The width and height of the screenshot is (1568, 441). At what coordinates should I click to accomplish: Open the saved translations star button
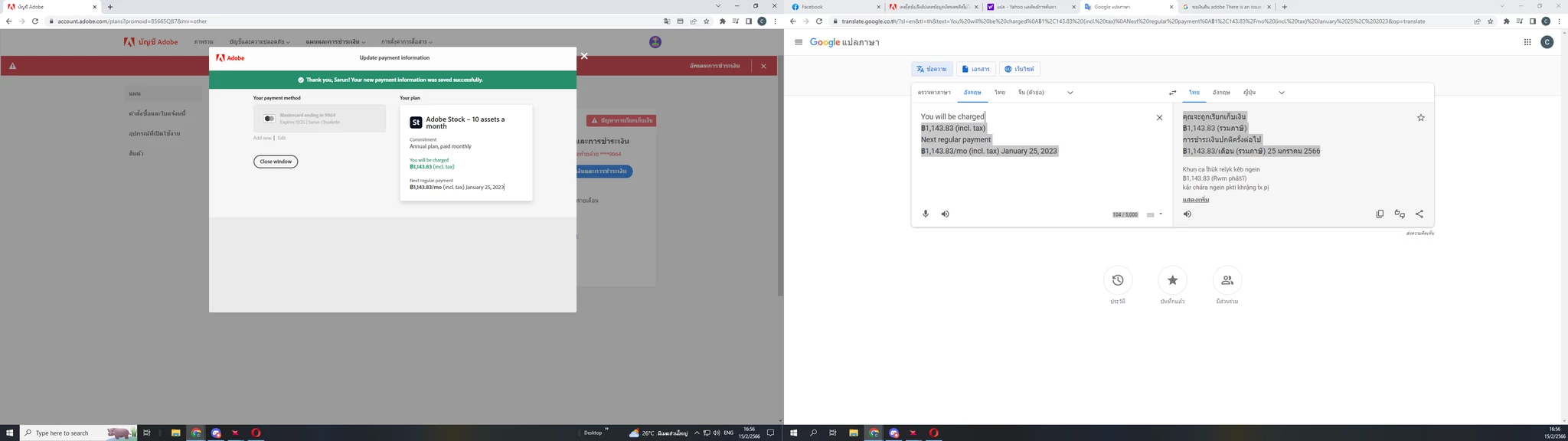pos(1172,280)
